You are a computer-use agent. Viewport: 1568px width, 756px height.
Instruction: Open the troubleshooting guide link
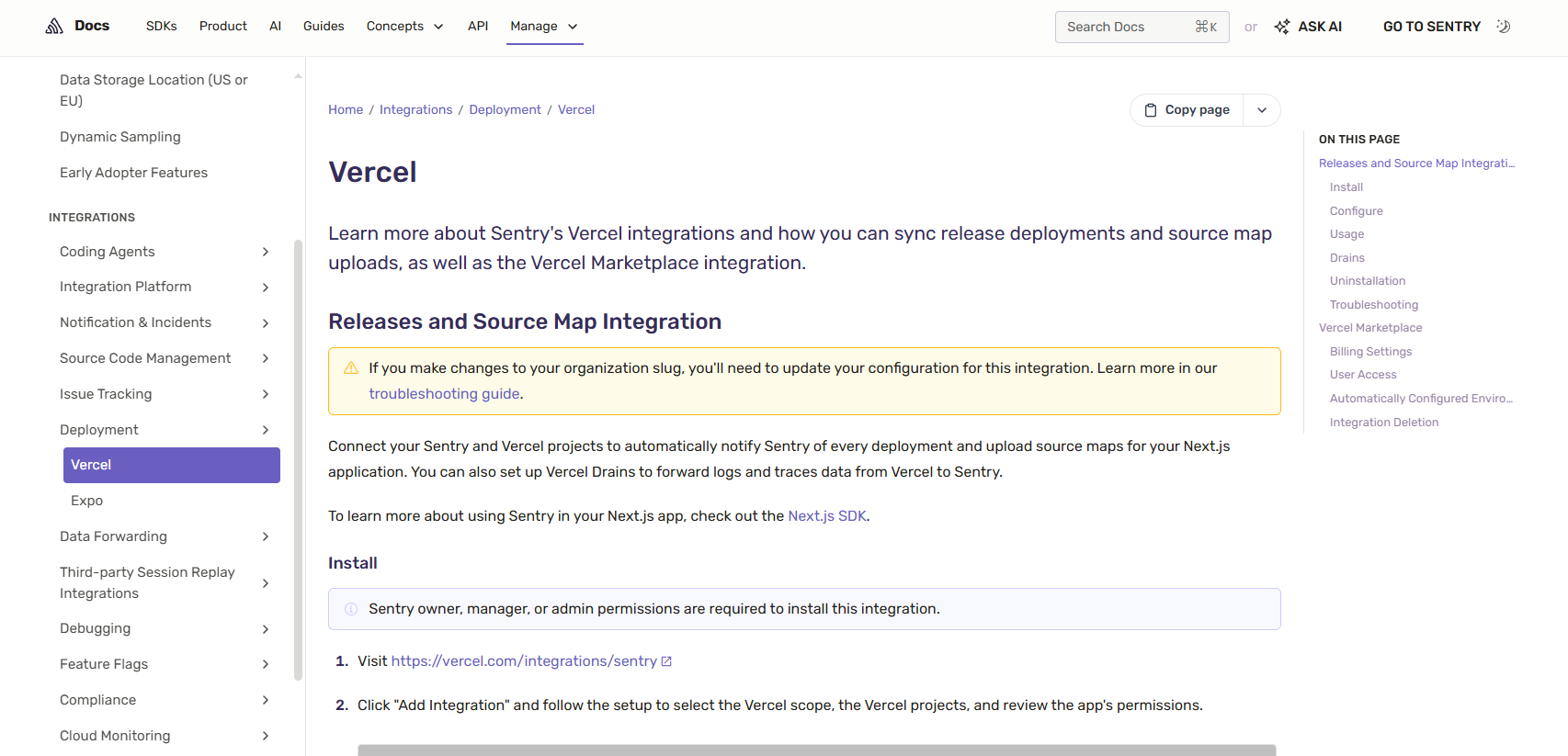(x=444, y=394)
